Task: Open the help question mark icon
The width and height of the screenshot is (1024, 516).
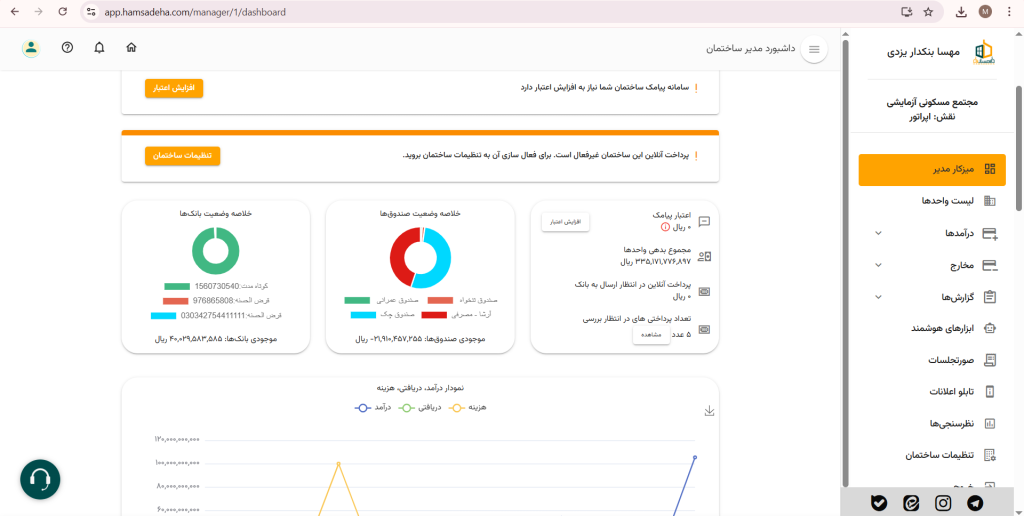Action: pos(67,48)
